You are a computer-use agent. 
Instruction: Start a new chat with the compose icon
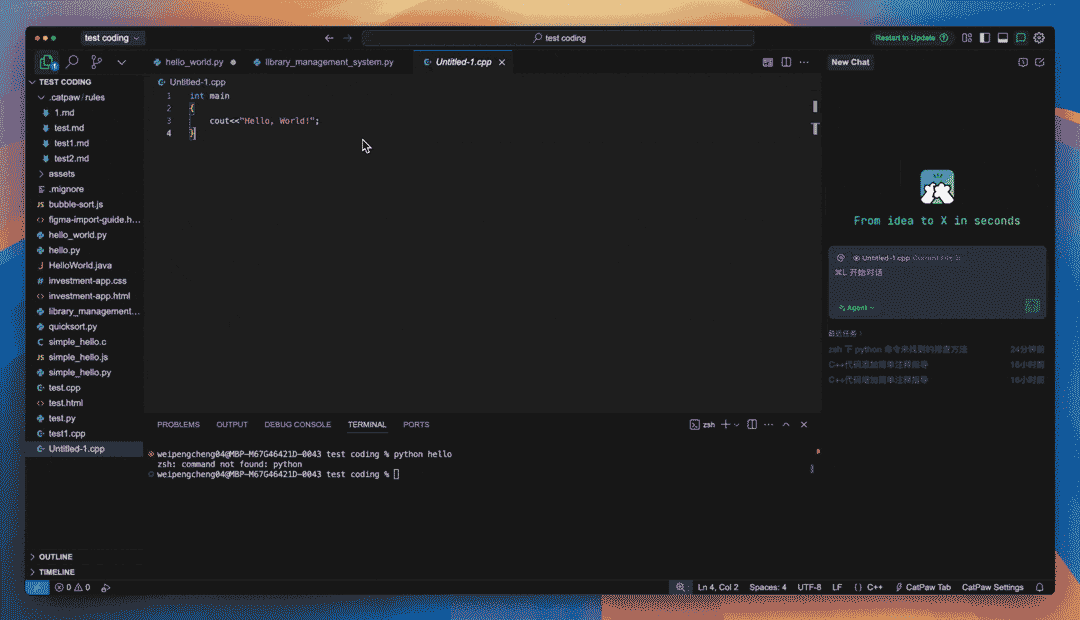pyautogui.click(x=1040, y=62)
